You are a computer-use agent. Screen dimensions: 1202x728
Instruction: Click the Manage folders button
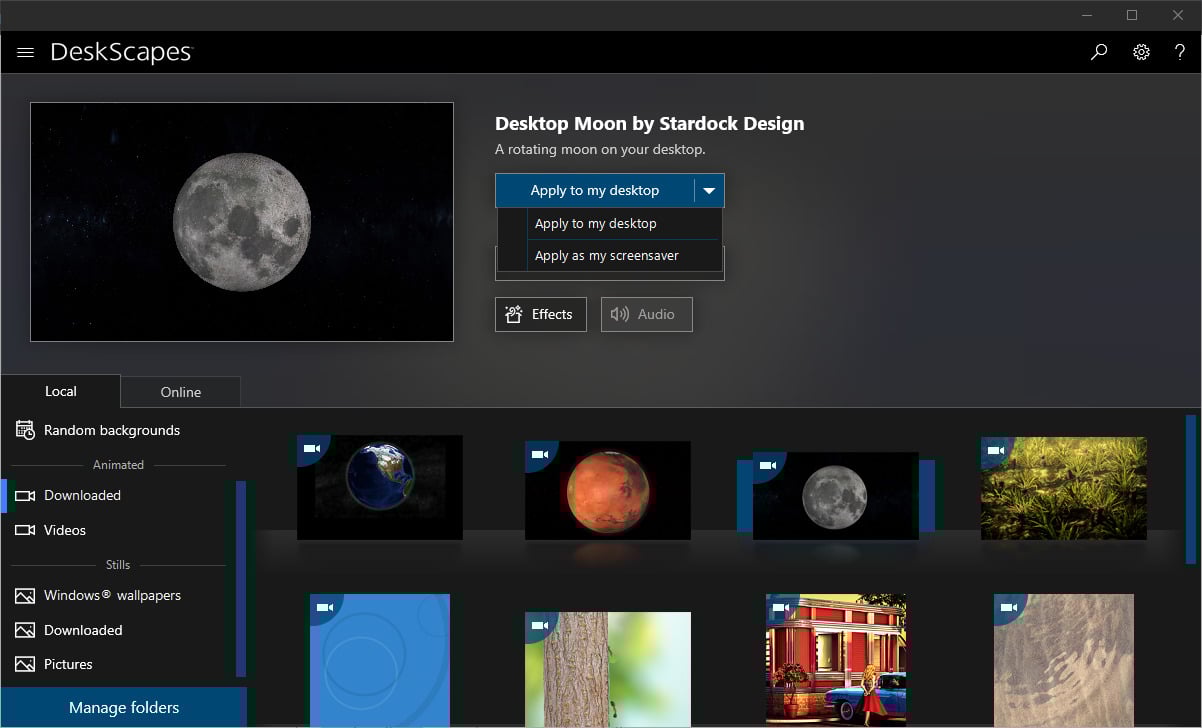124,708
